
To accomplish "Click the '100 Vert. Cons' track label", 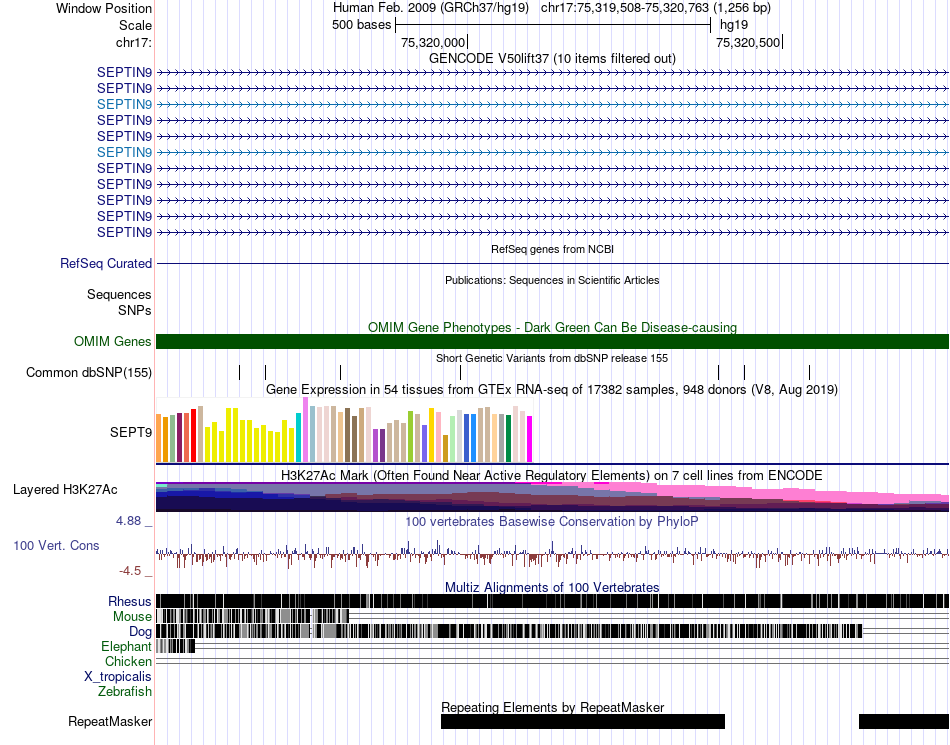I will [56, 546].
